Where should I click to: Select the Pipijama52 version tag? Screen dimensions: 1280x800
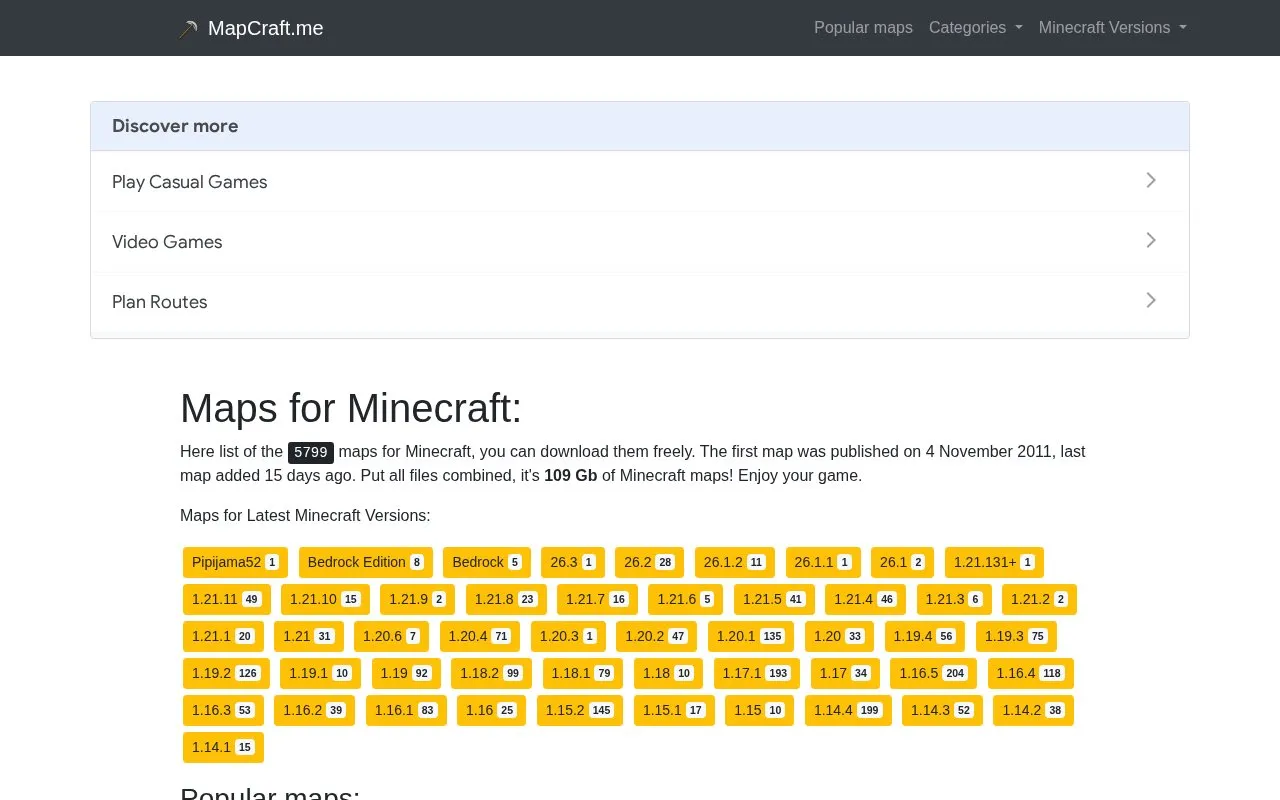click(235, 562)
